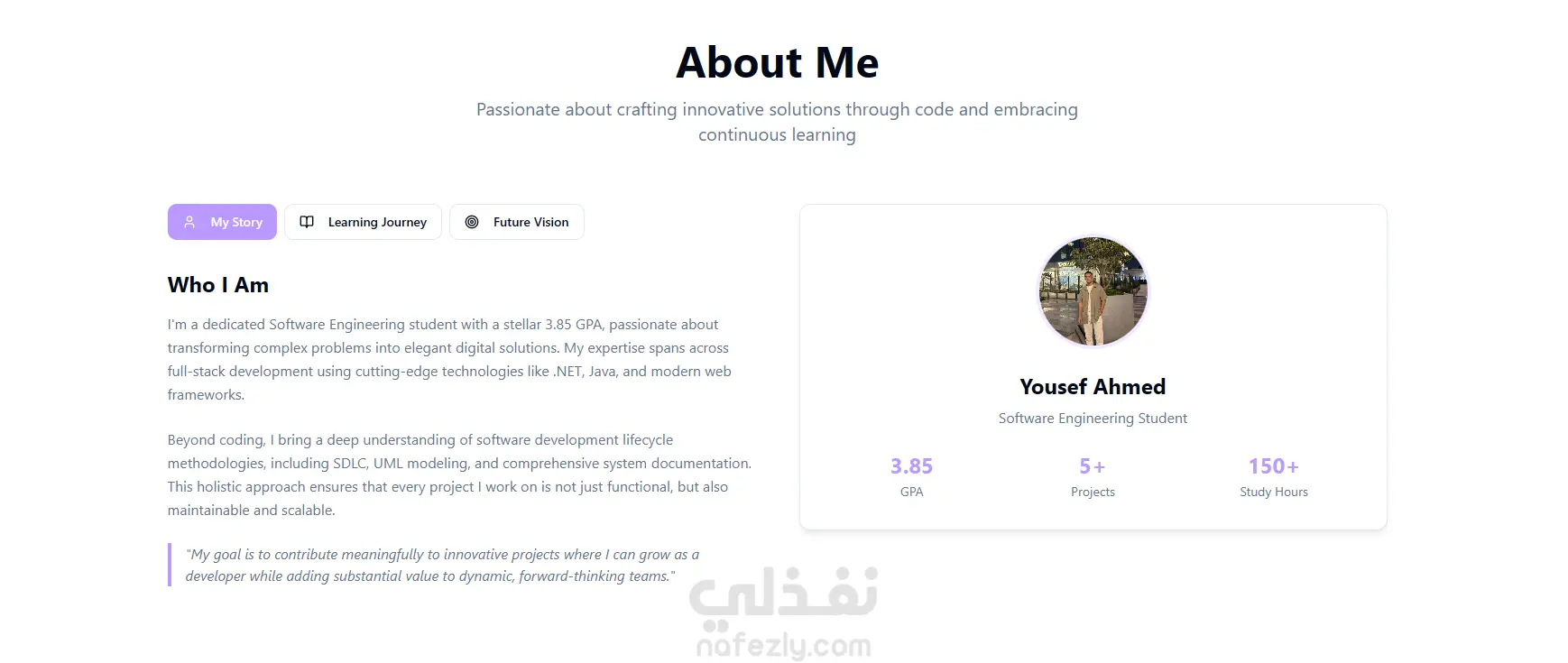
Task: Click the target icon for Future Vision
Action: [x=472, y=222]
